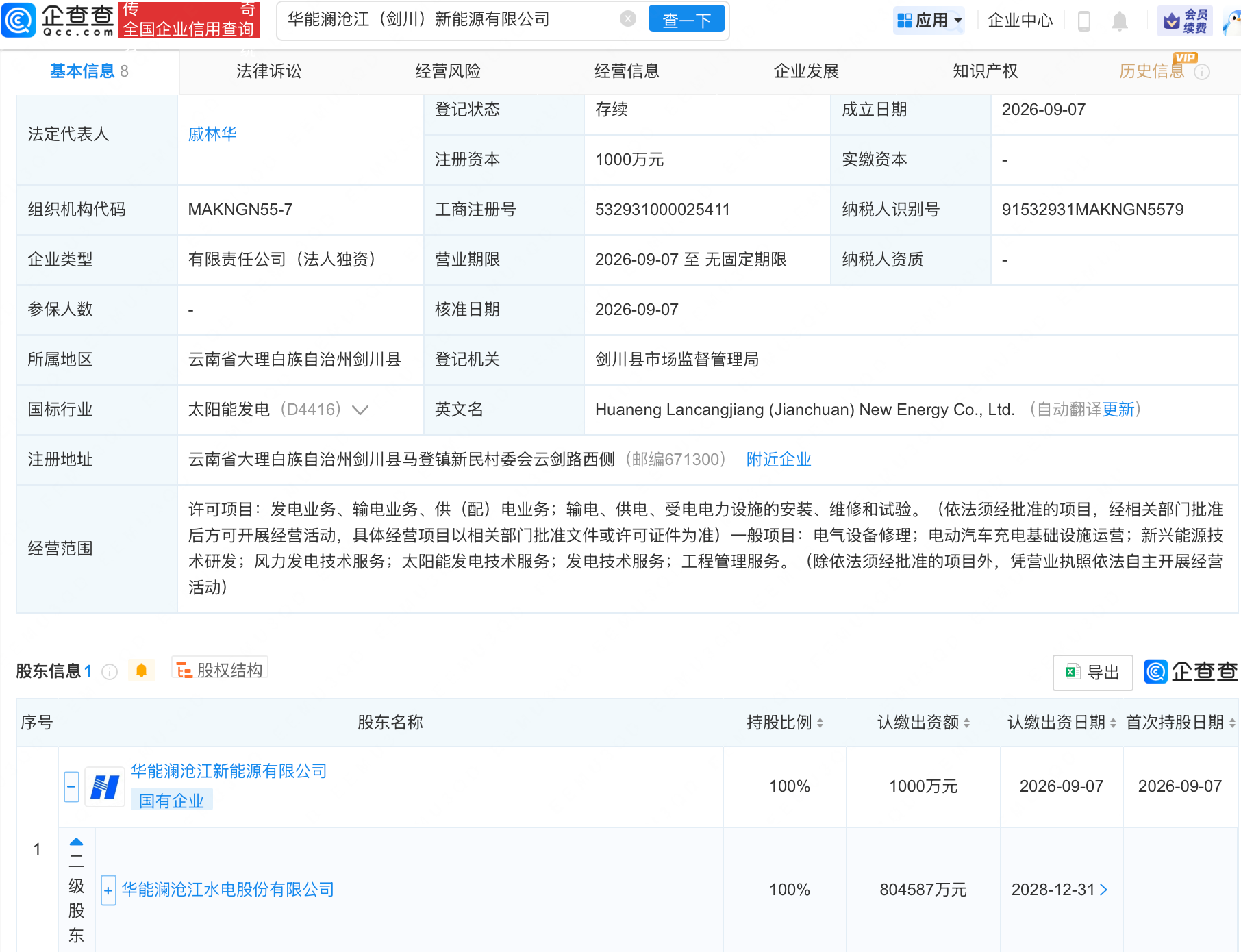This screenshot has width=1241, height=952.
Task: Expand 华能澜沧江水电股份有限公司 plus icon
Action: pos(108,890)
